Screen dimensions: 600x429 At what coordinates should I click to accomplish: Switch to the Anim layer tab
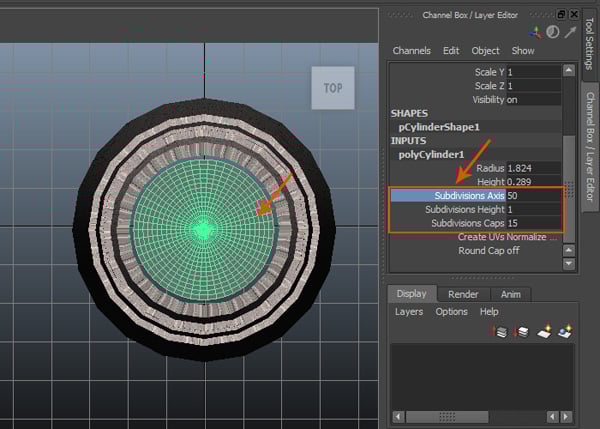509,294
